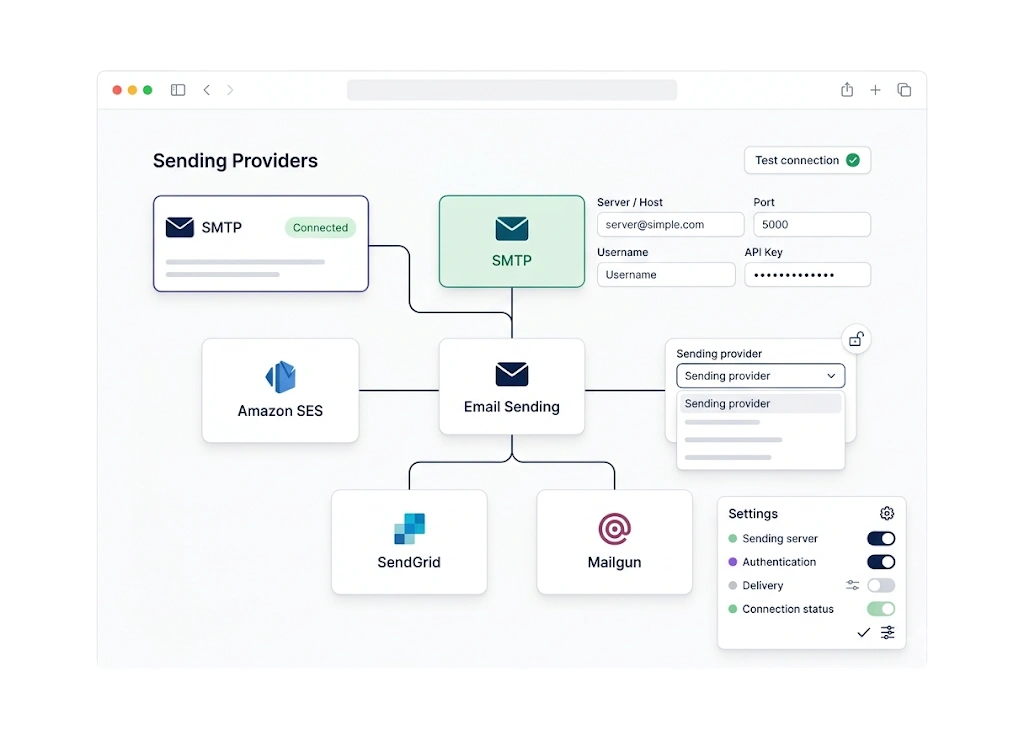
Task: Click the purple dot beside Authentication
Action: (x=733, y=562)
